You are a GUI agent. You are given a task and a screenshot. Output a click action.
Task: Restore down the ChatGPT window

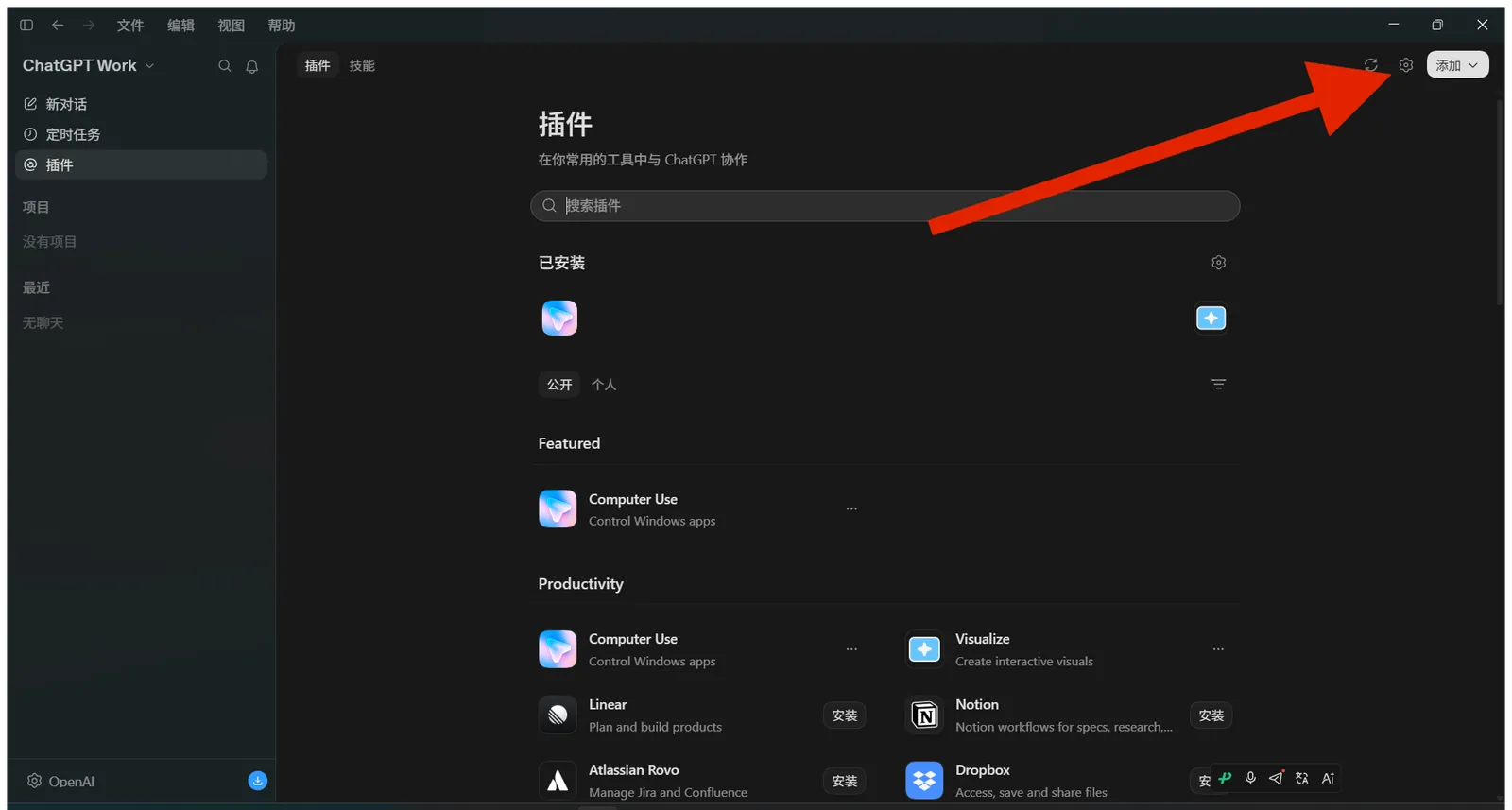tap(1437, 25)
